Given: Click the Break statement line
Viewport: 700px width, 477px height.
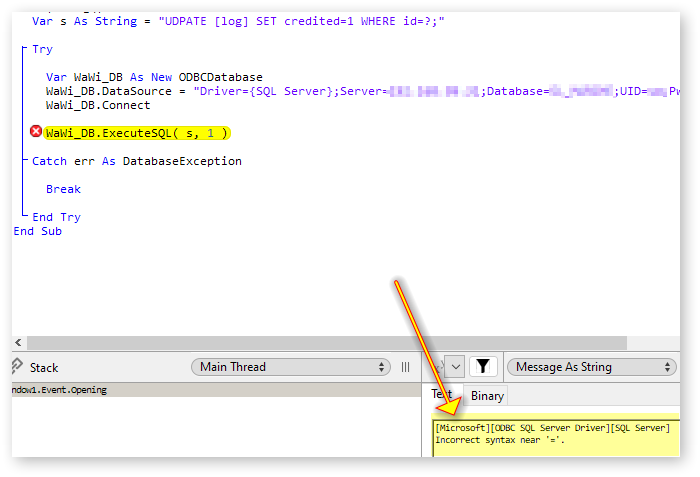Looking at the screenshot, I should 63,189.
